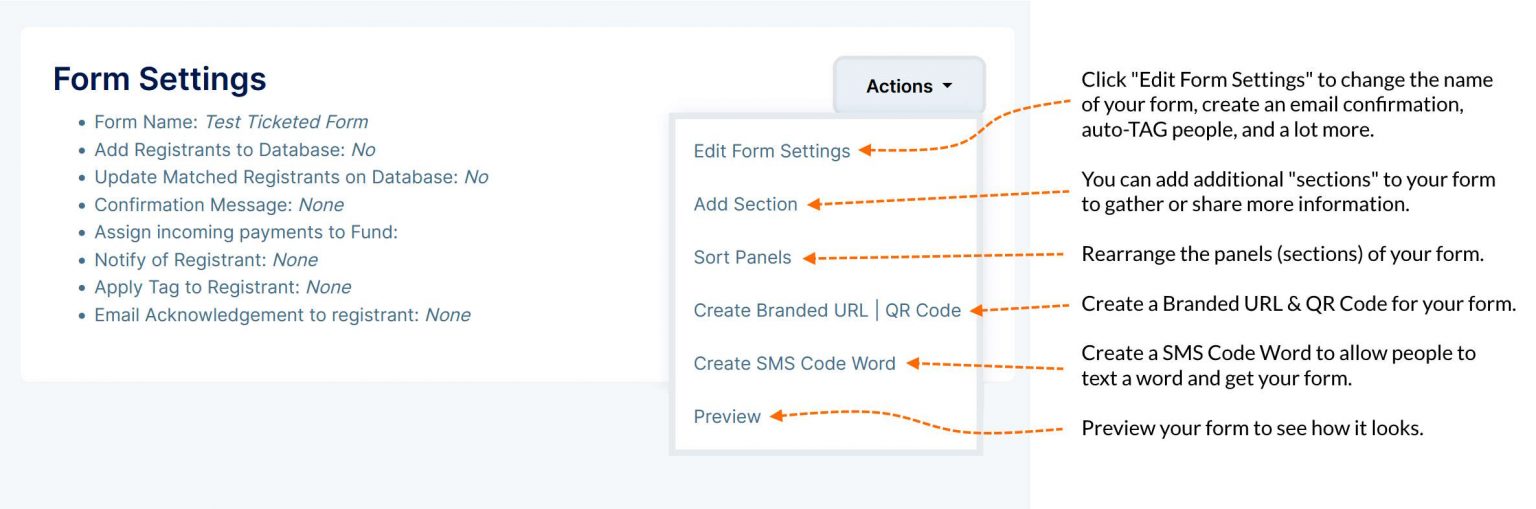Select Create Branded URL | QR Code
1536x509 pixels.
pyautogui.click(x=827, y=310)
